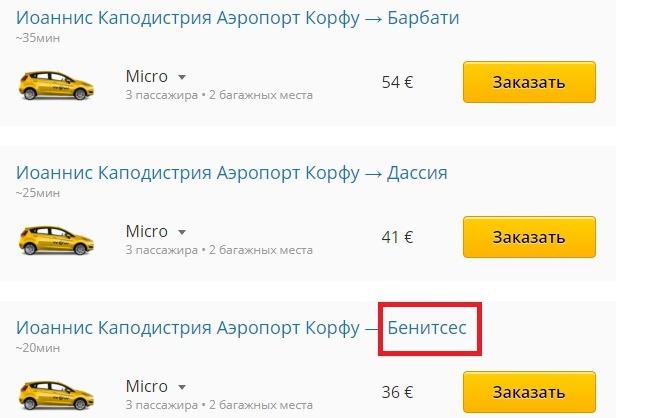Open the Аэропорт Корфу → Дассия route link
Screen dimensions: 649x418
coord(232,173)
